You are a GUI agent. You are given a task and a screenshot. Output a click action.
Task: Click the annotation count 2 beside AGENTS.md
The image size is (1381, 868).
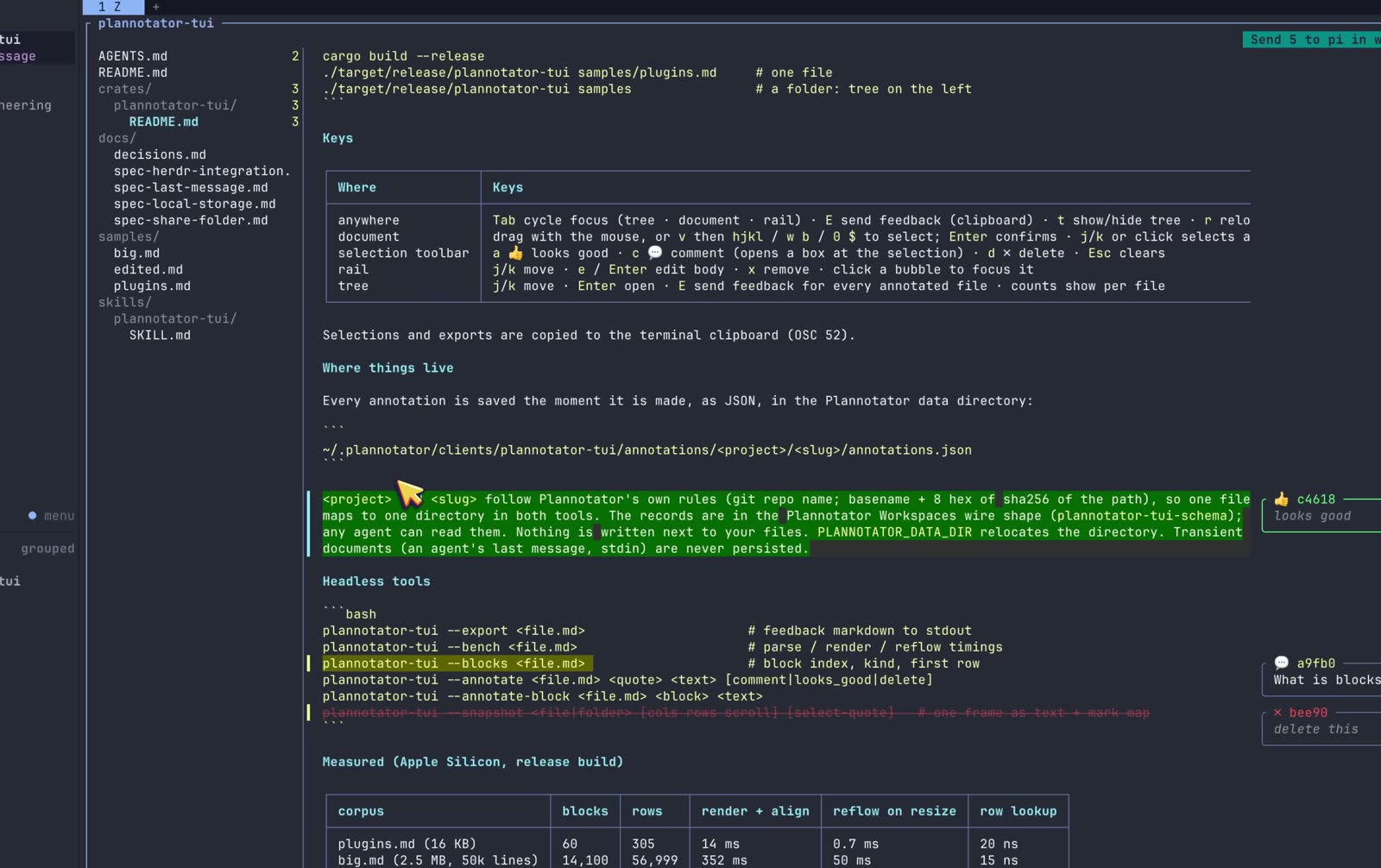click(295, 56)
